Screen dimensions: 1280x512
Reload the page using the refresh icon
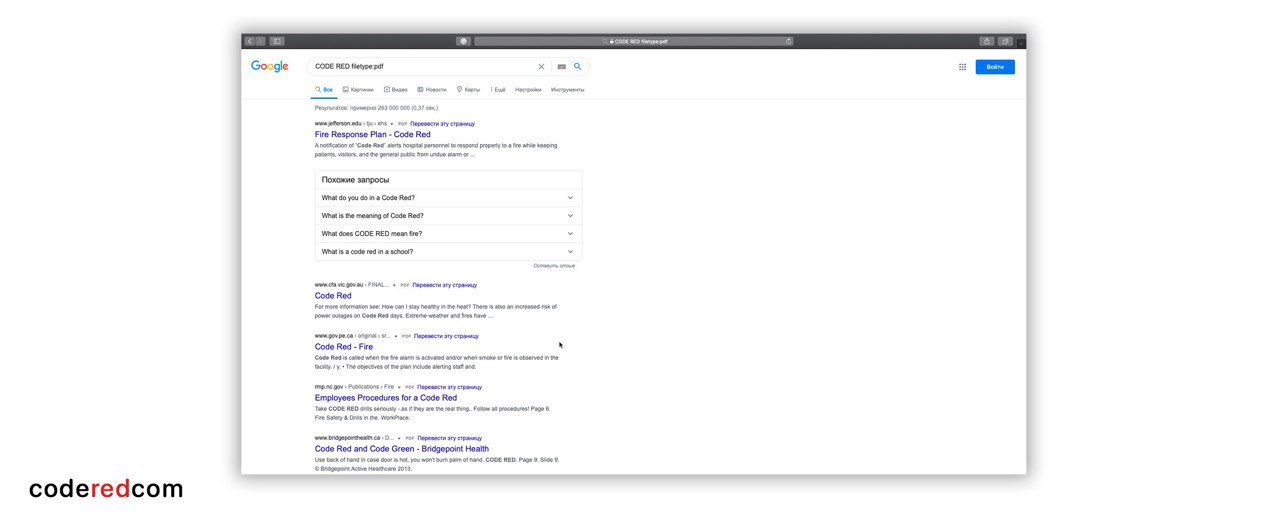point(788,41)
